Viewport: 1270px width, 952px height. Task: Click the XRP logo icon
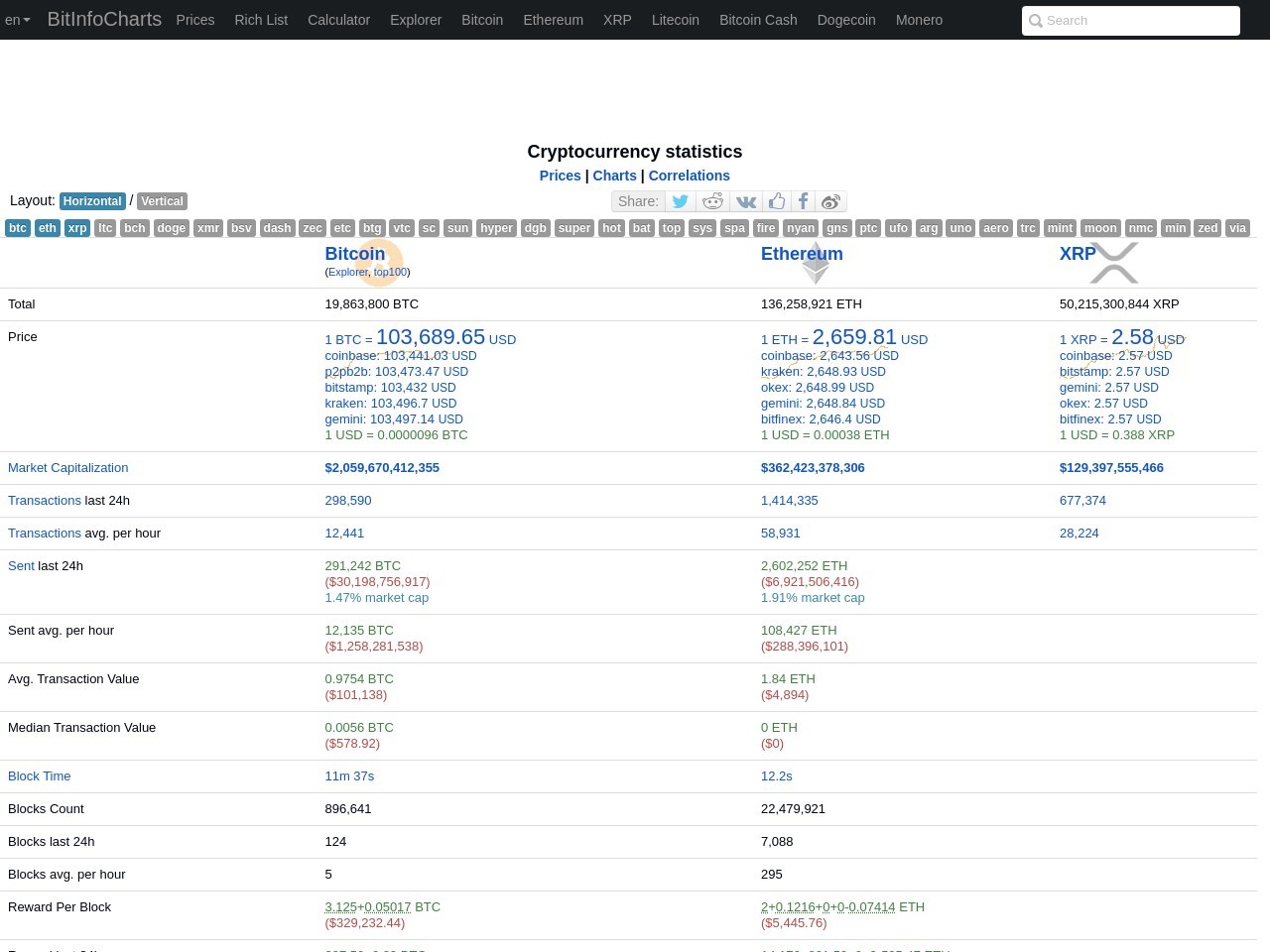click(x=1114, y=262)
